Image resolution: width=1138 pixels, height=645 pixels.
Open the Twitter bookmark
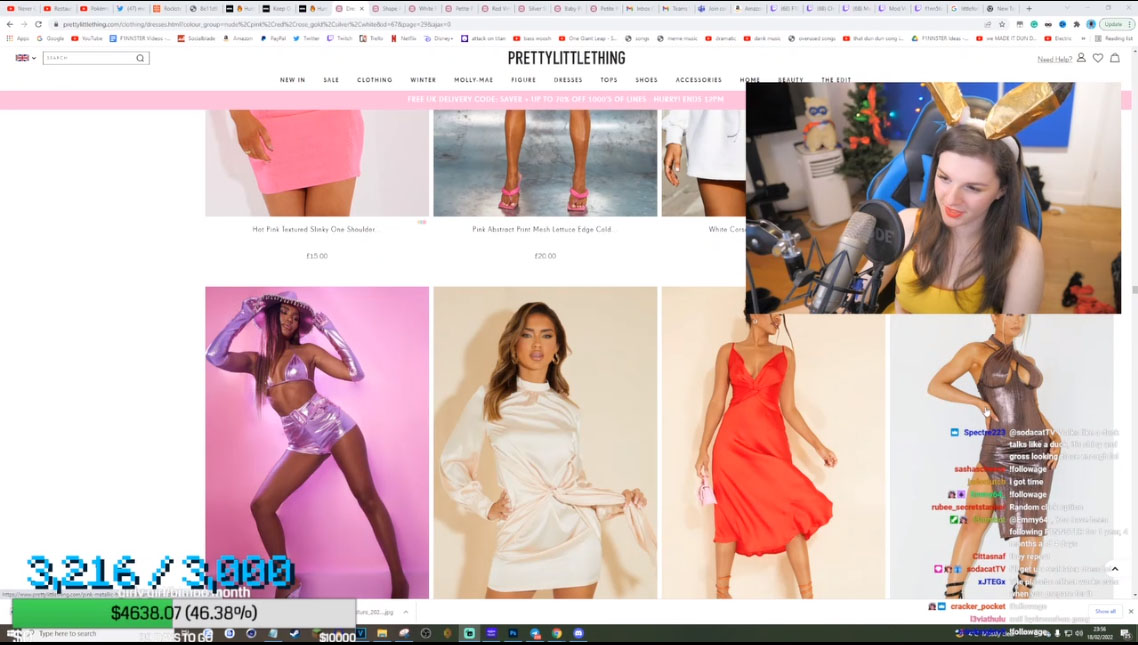pyautogui.click(x=306, y=38)
